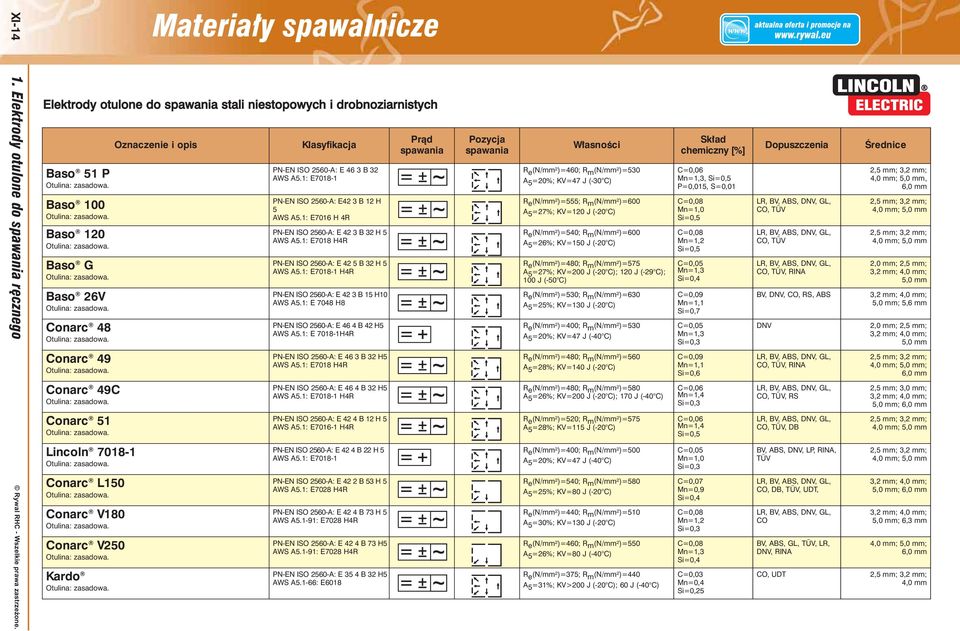Click the 'AWS A5.1: E 7048 H8' classification text

309,303
